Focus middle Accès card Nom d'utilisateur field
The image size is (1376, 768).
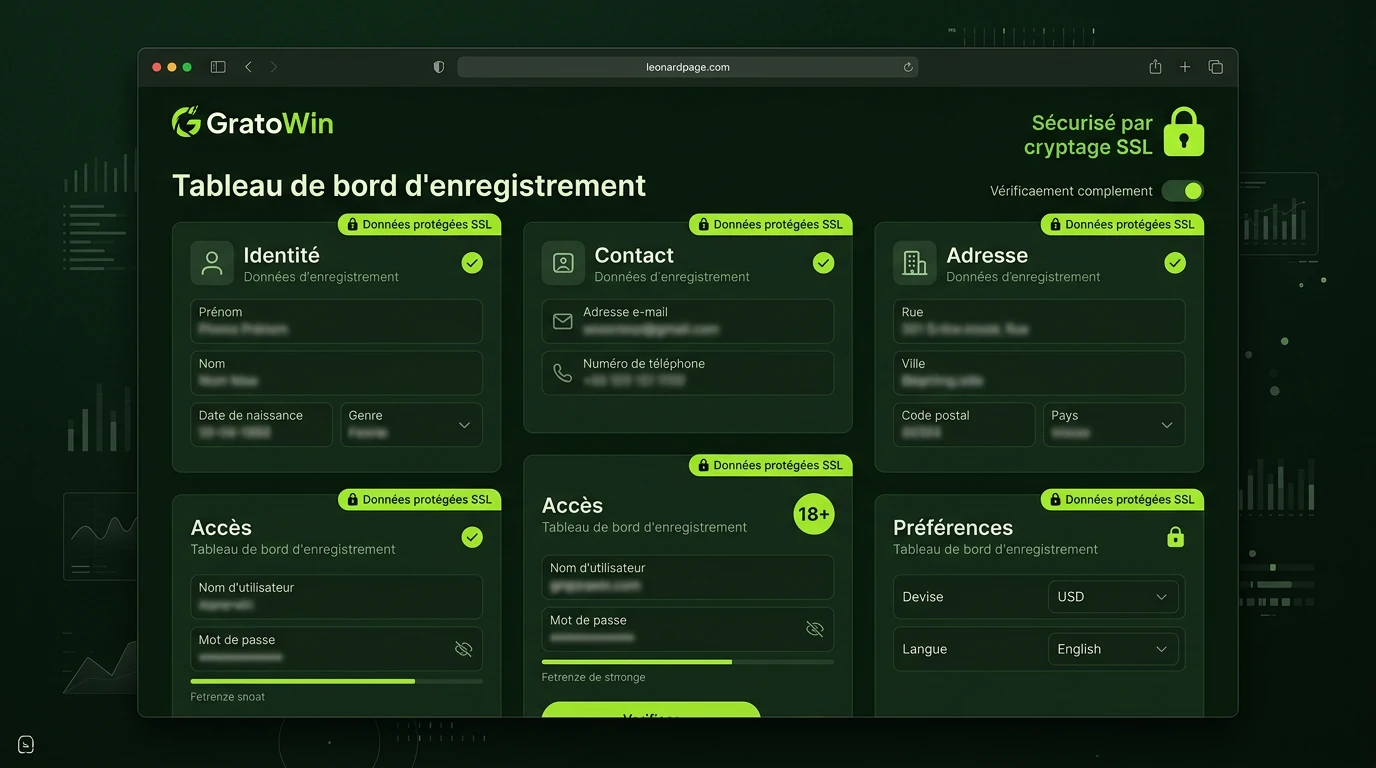[688, 577]
